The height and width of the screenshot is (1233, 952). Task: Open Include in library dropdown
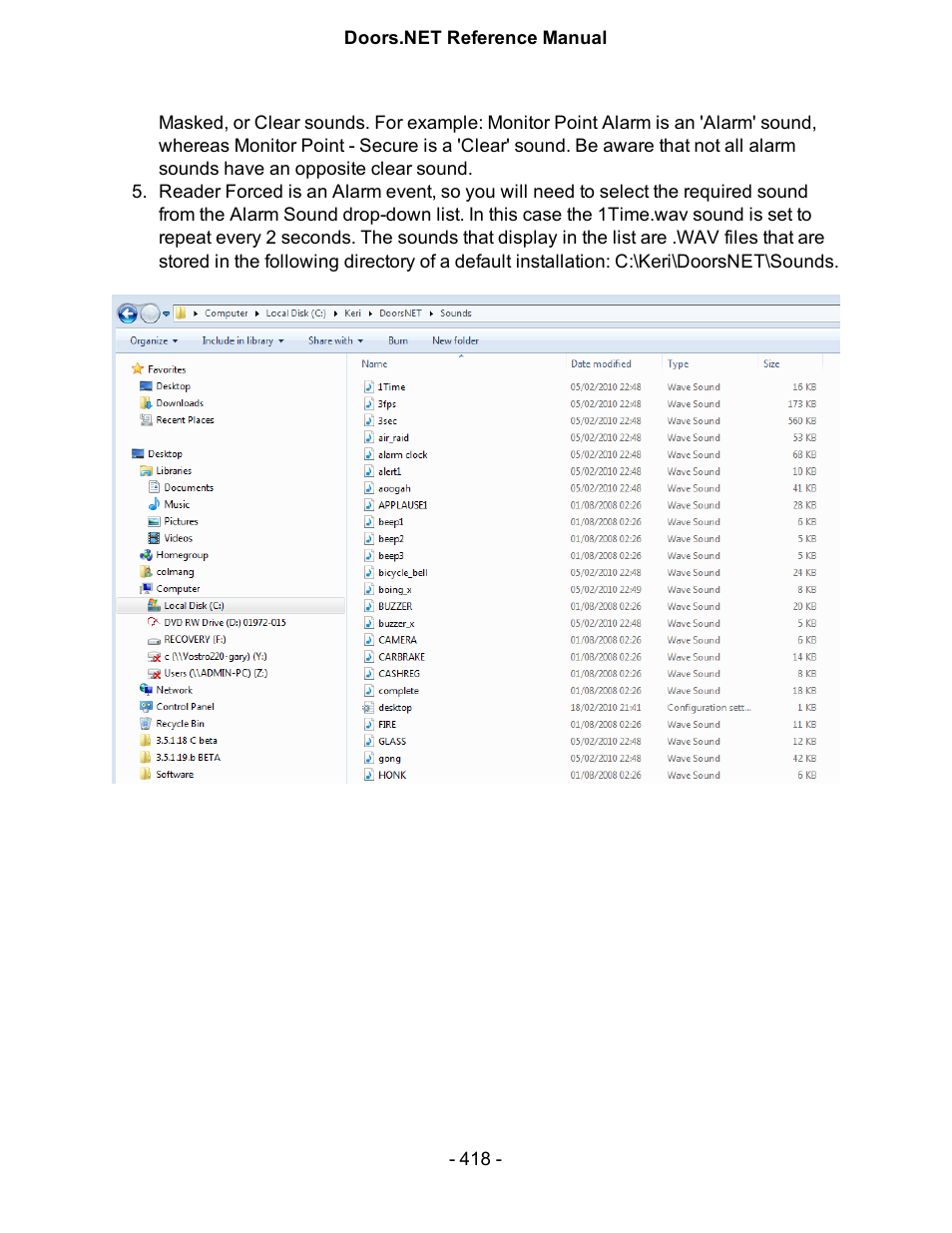tap(242, 340)
